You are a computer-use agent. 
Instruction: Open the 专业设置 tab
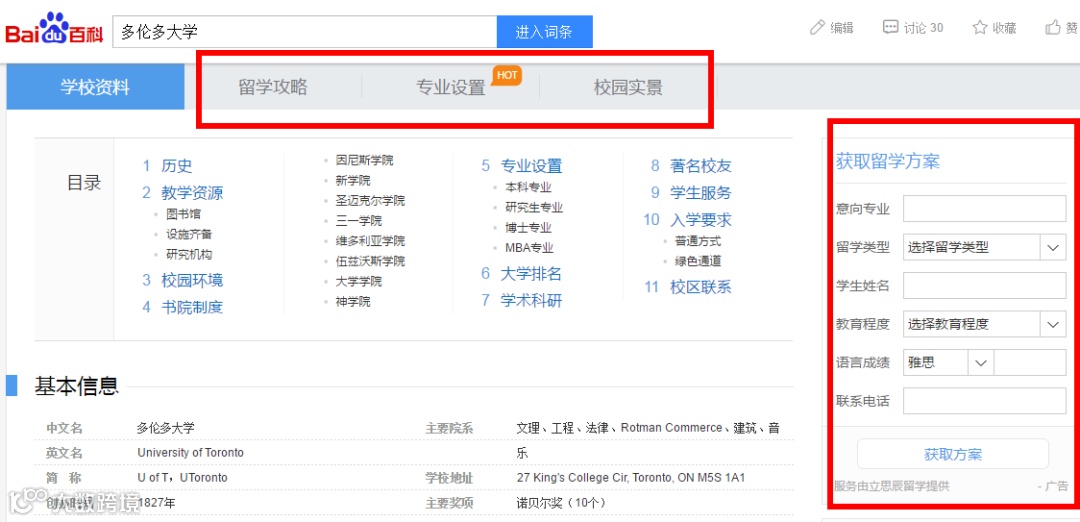point(450,87)
